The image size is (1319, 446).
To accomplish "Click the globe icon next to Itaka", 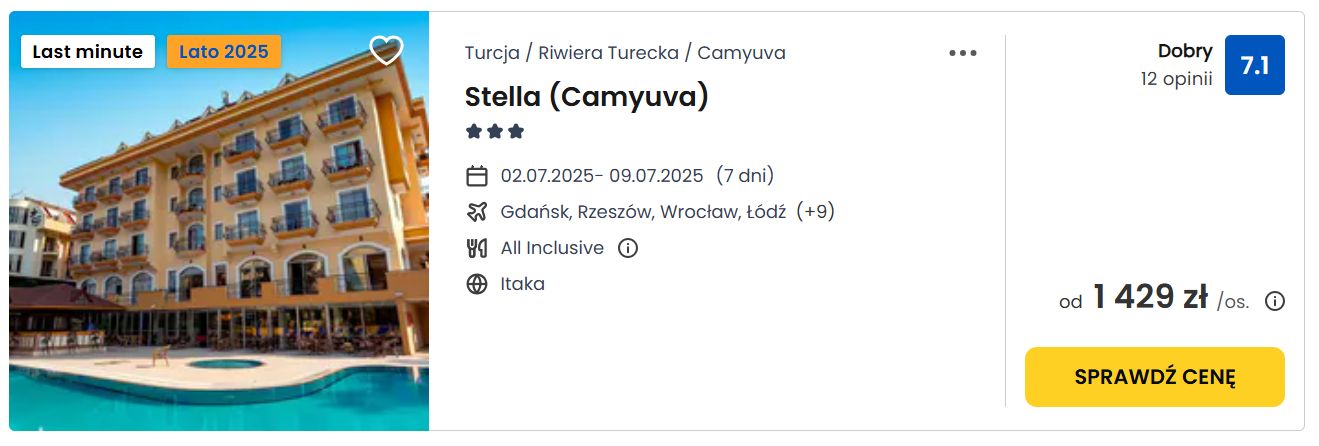I will (477, 284).
